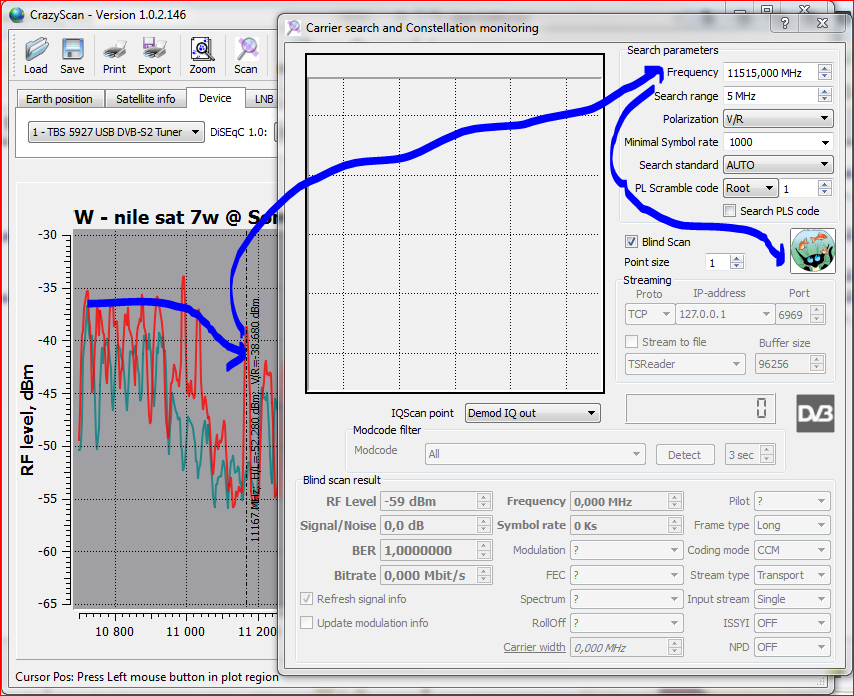This screenshot has height=696, width=854.
Task: Toggle the Stream to file checkbox
Action: [x=631, y=342]
